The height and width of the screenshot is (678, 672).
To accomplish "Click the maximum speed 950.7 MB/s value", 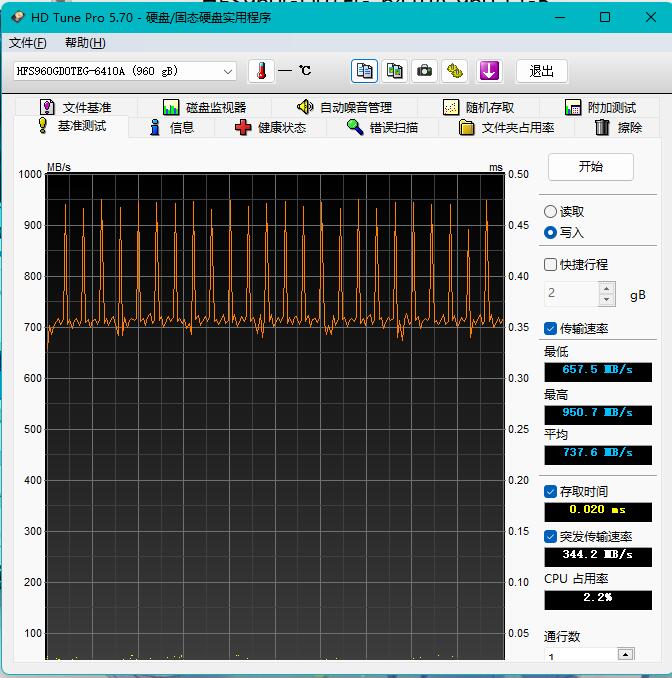I will [x=598, y=415].
